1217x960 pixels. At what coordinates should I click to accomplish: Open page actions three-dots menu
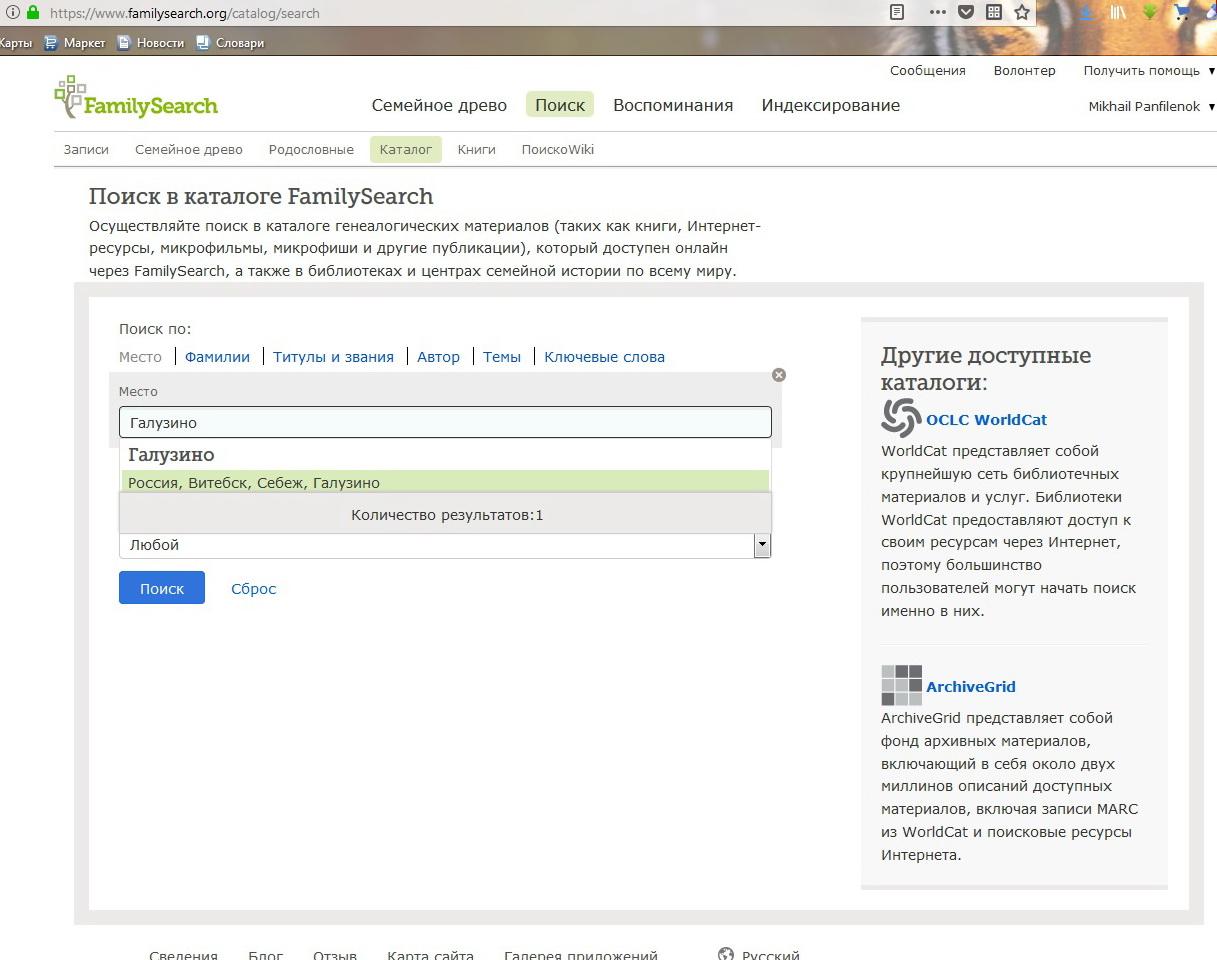[x=937, y=13]
